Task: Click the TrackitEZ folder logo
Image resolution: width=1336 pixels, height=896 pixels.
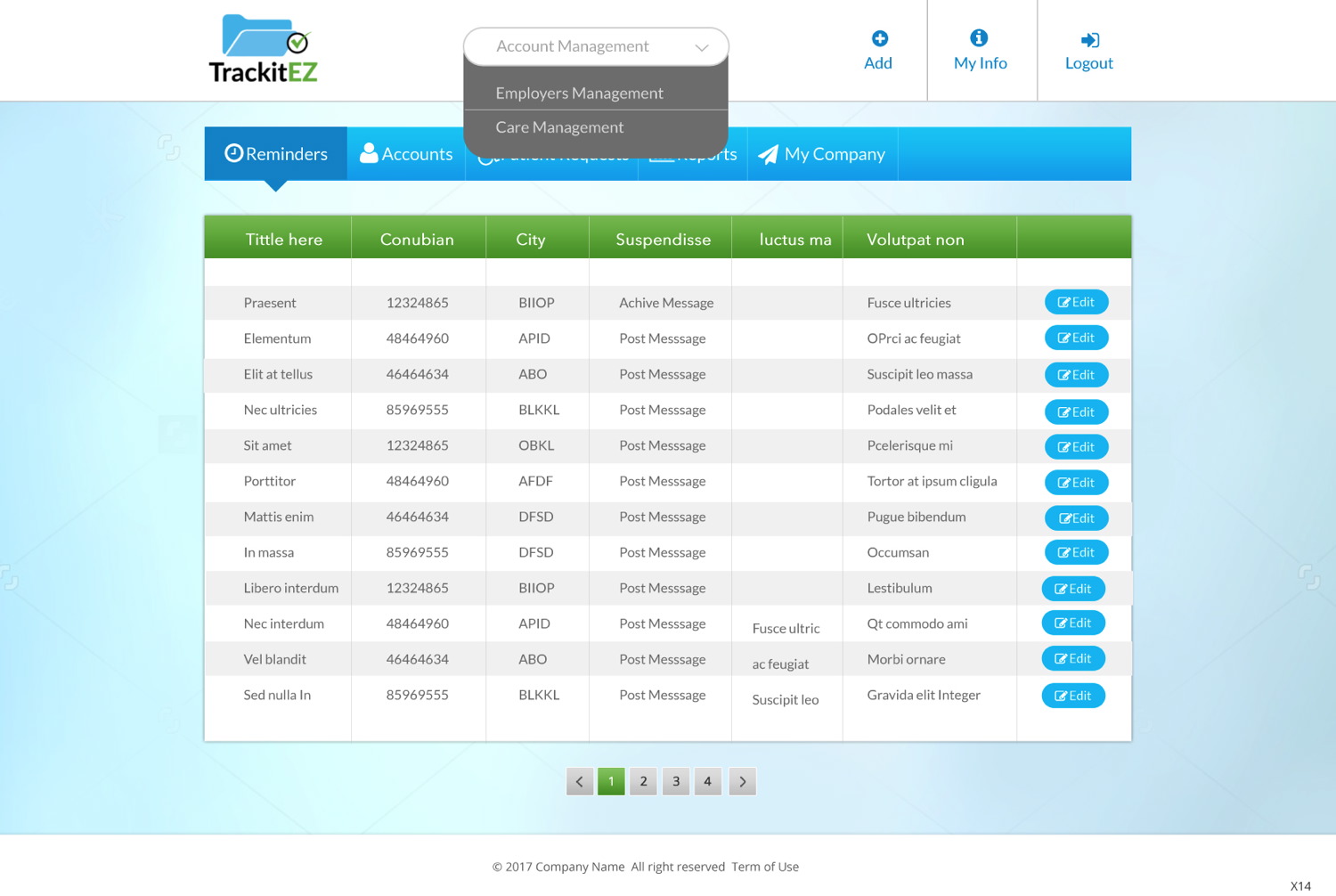Action: point(264,49)
